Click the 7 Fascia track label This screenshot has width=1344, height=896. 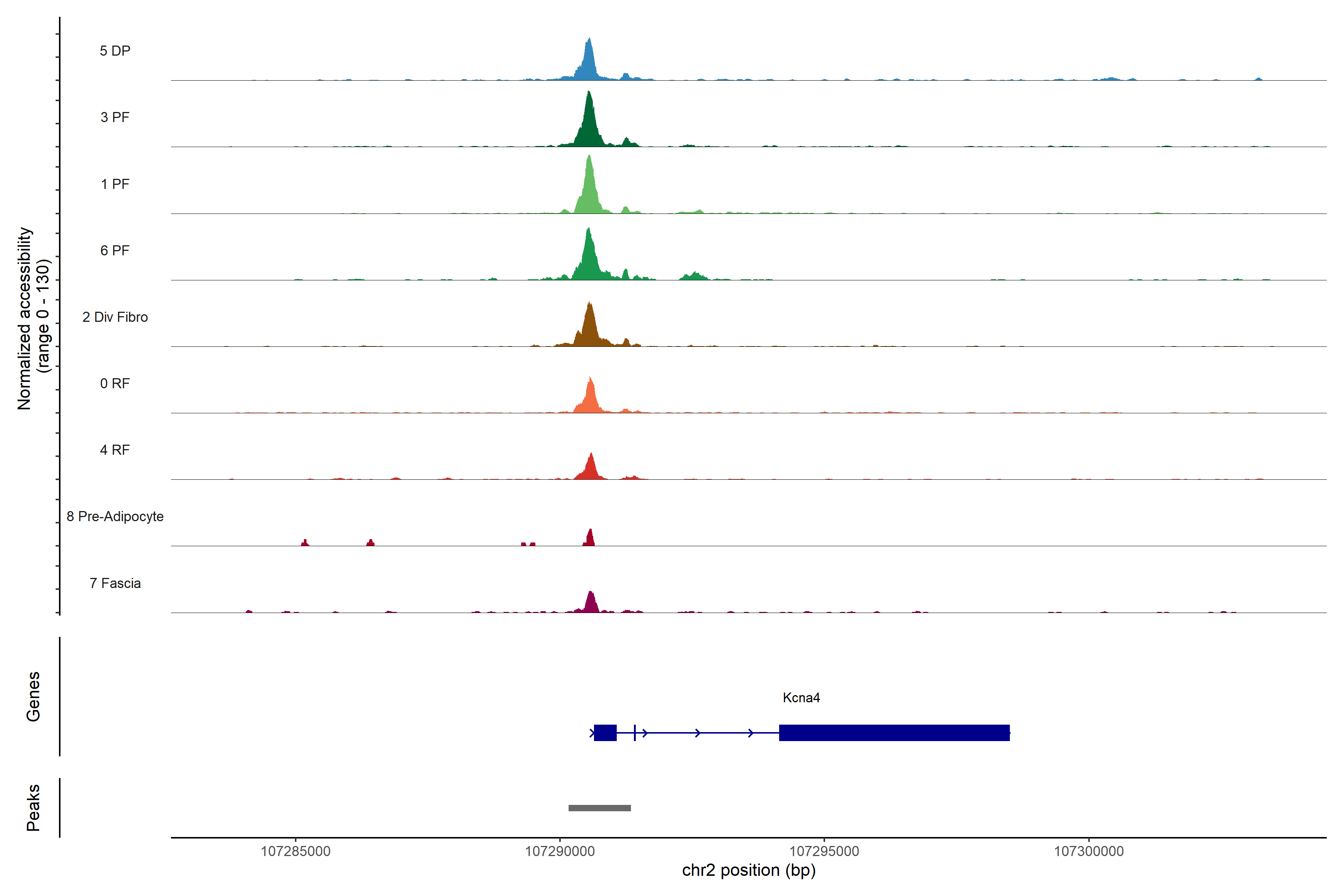tap(115, 584)
